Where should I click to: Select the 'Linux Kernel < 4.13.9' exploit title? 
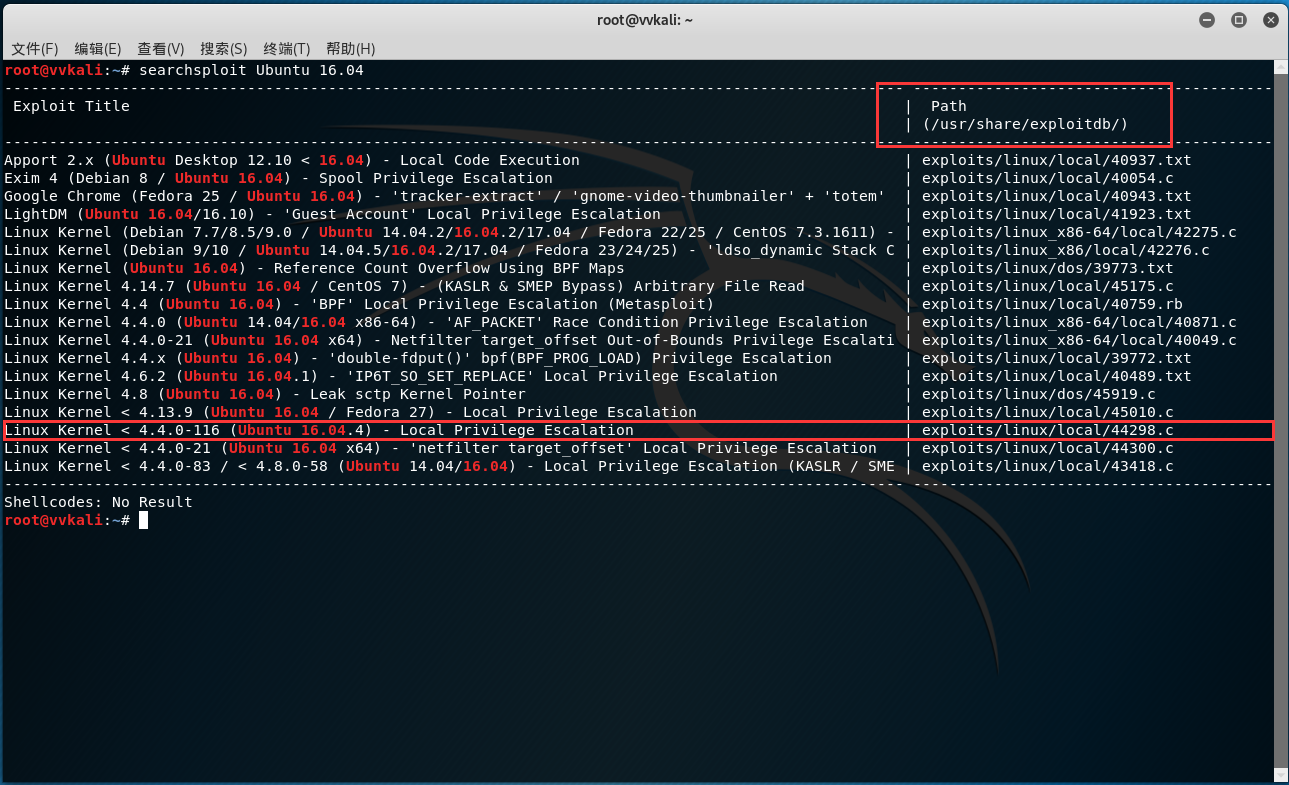click(x=350, y=412)
